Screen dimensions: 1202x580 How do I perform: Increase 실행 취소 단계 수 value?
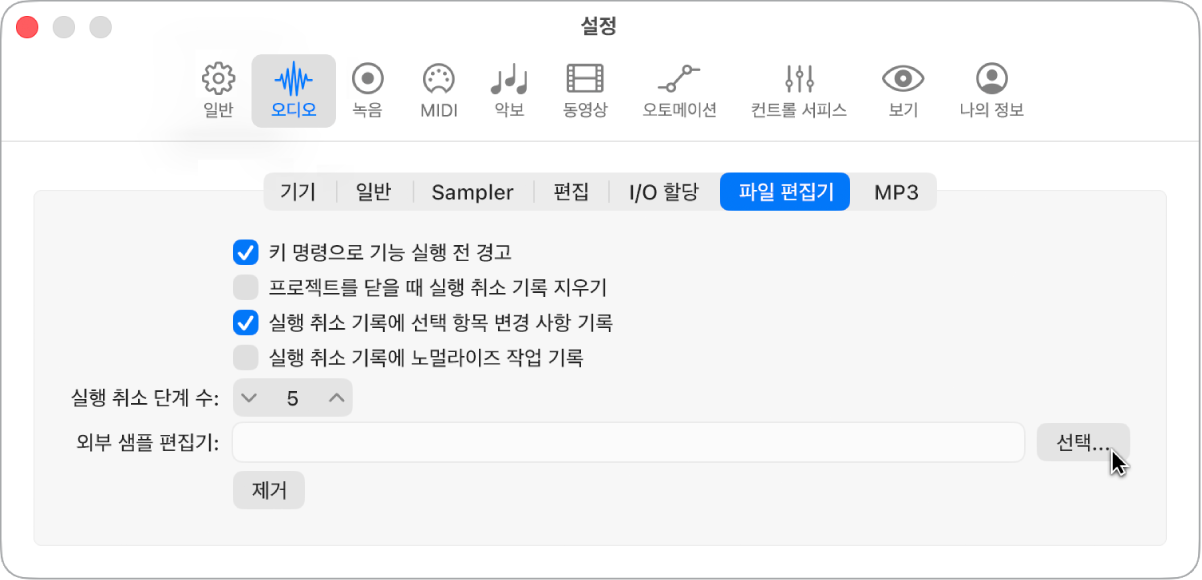pos(334,397)
